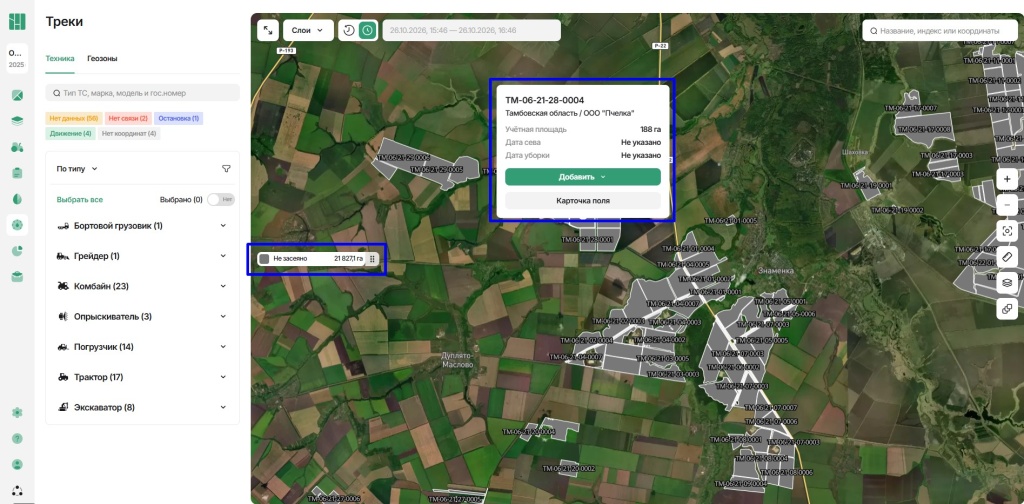Switch to the 'Техника' tab
The image size is (1024, 504).
tap(59, 58)
